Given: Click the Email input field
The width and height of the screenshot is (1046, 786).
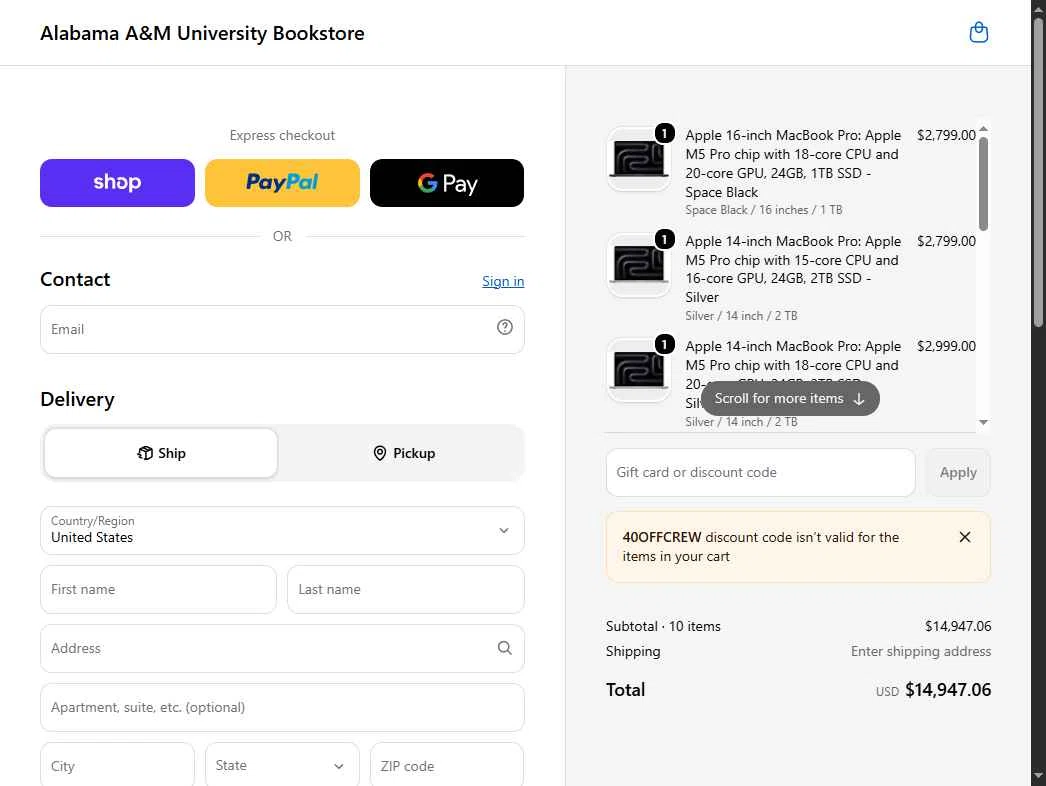Looking at the screenshot, I should [282, 330].
